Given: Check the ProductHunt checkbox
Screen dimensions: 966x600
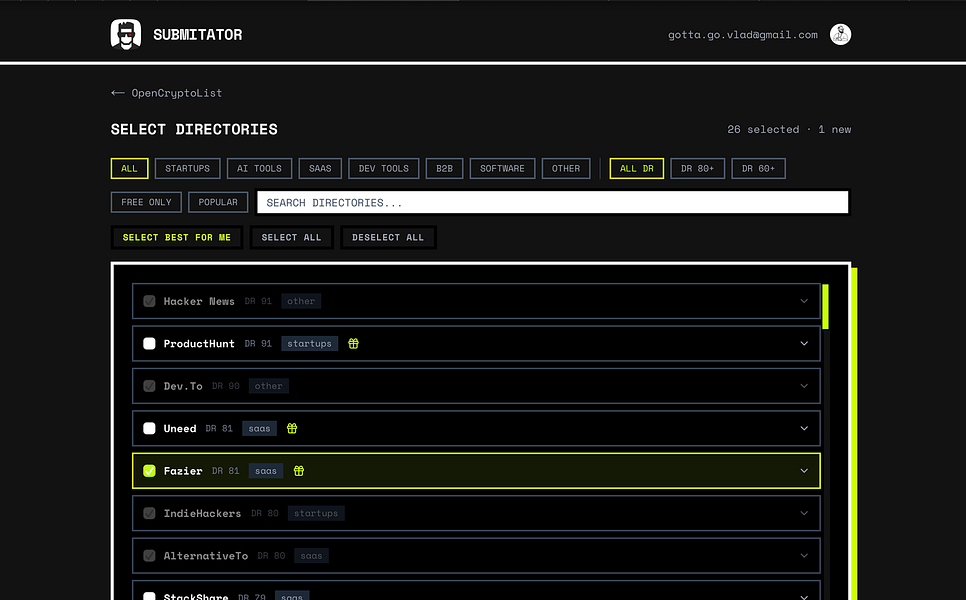Looking at the screenshot, I should click(149, 344).
